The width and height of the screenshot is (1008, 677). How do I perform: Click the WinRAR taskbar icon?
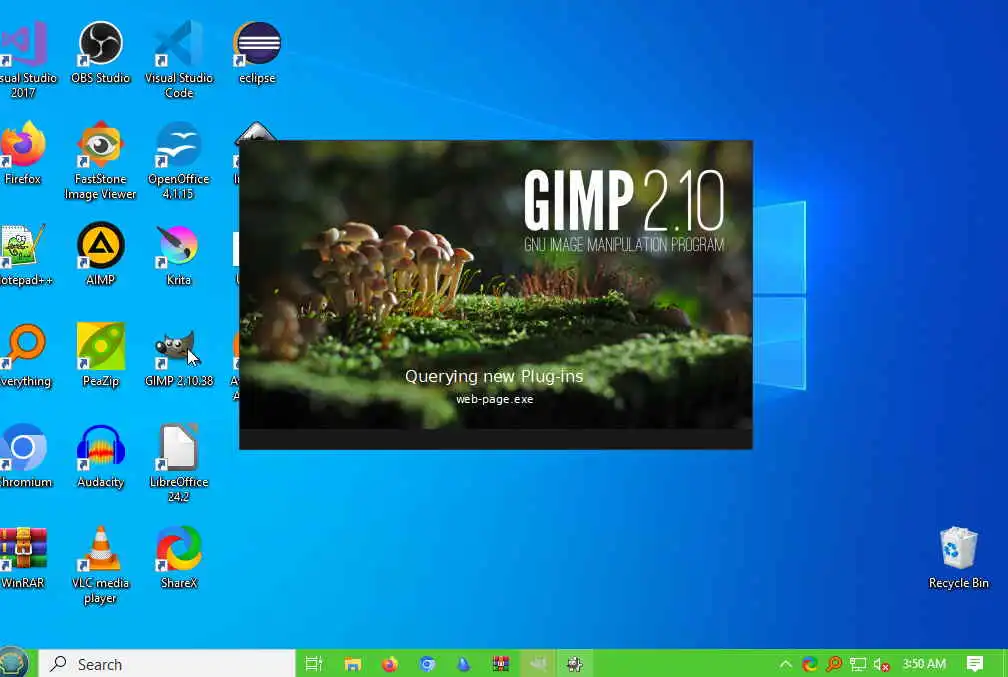tap(500, 663)
